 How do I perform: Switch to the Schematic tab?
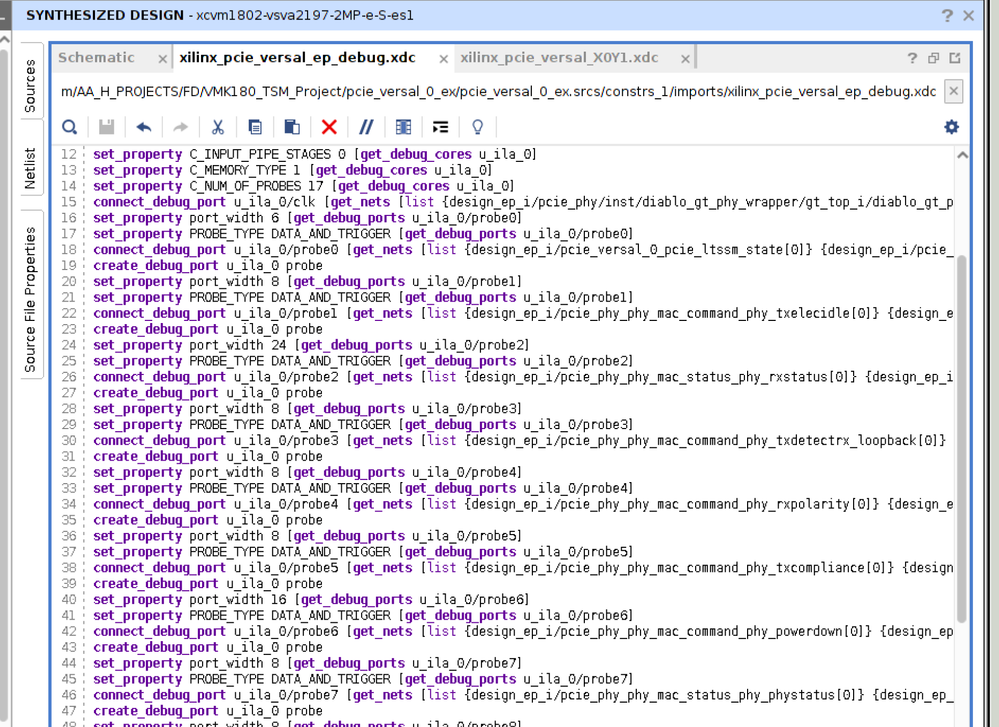96,58
